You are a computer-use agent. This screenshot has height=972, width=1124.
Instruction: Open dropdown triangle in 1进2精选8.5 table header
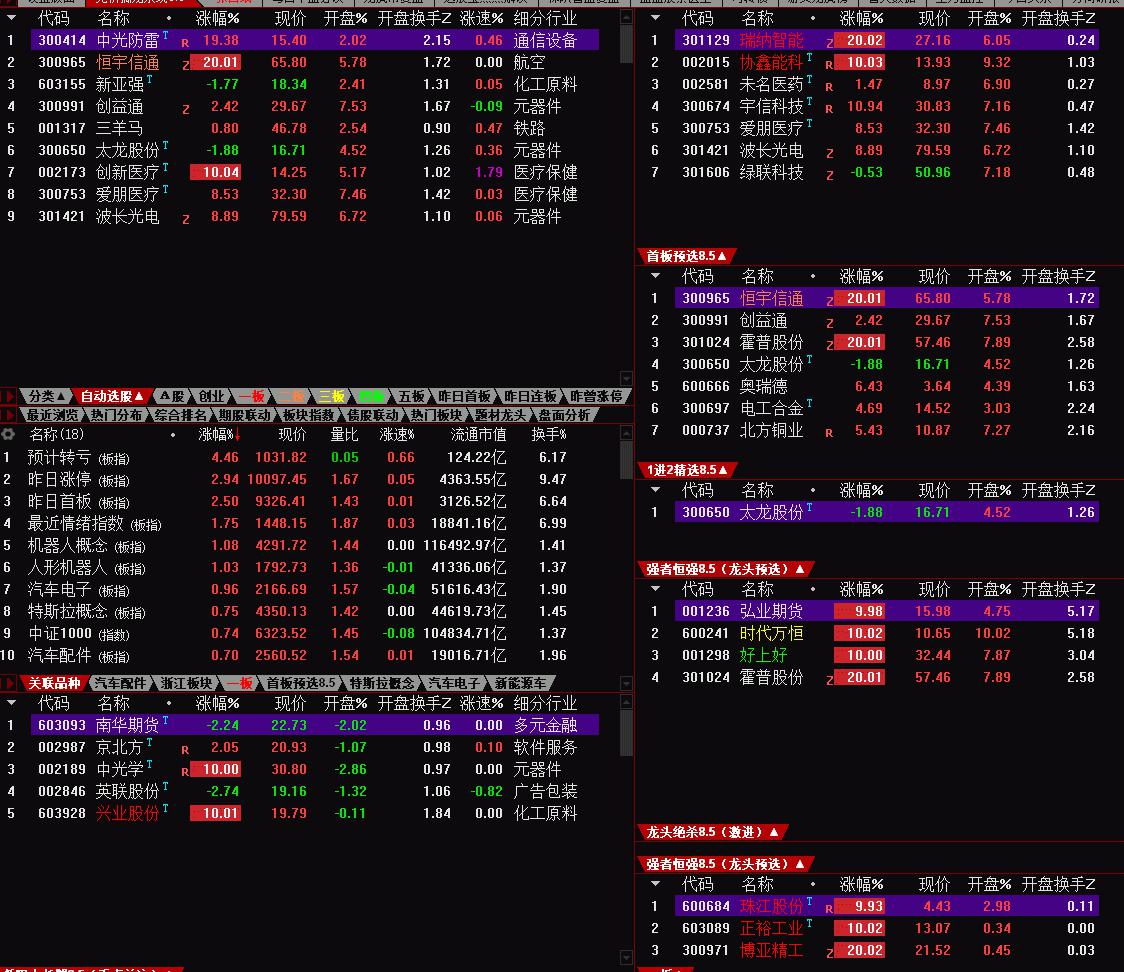[655, 490]
